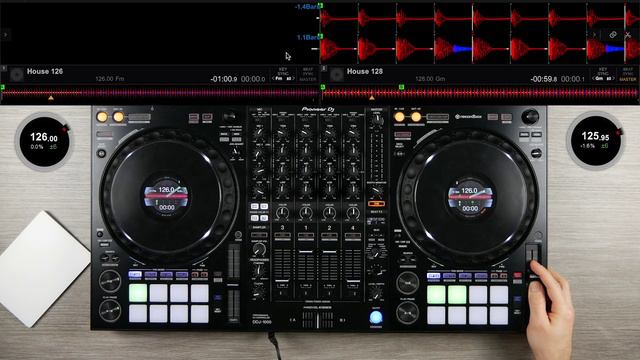Image resolution: width=640 pixels, height=360 pixels.
Task: Click deck 1 remaining time -01:00.9
Action: click(x=224, y=79)
